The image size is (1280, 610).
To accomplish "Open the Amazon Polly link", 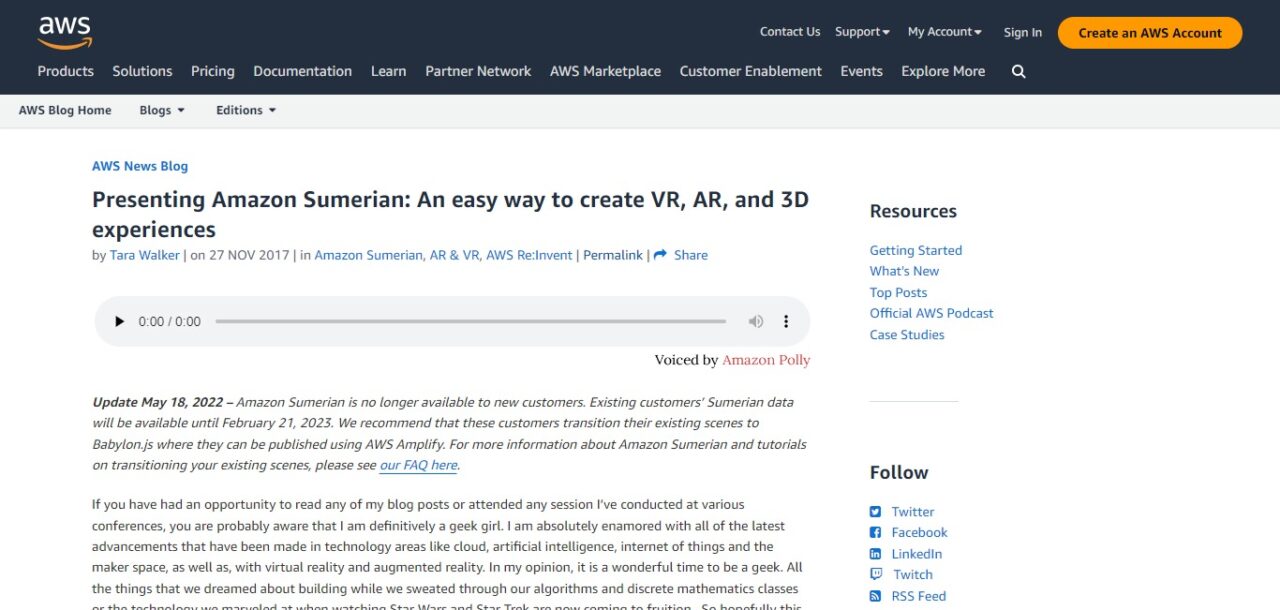I will pos(766,360).
